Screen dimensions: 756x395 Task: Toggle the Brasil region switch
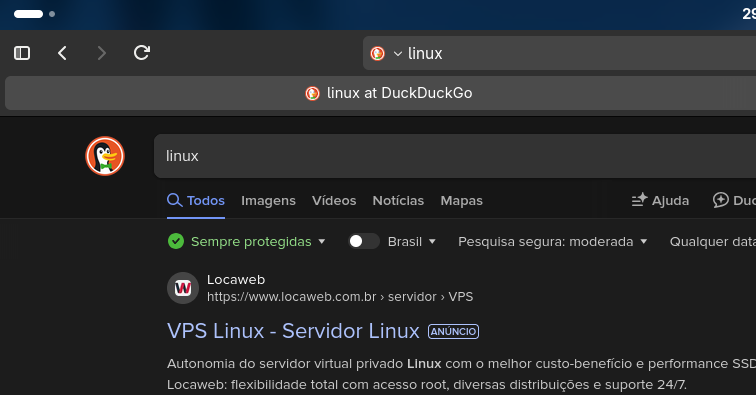pos(364,241)
